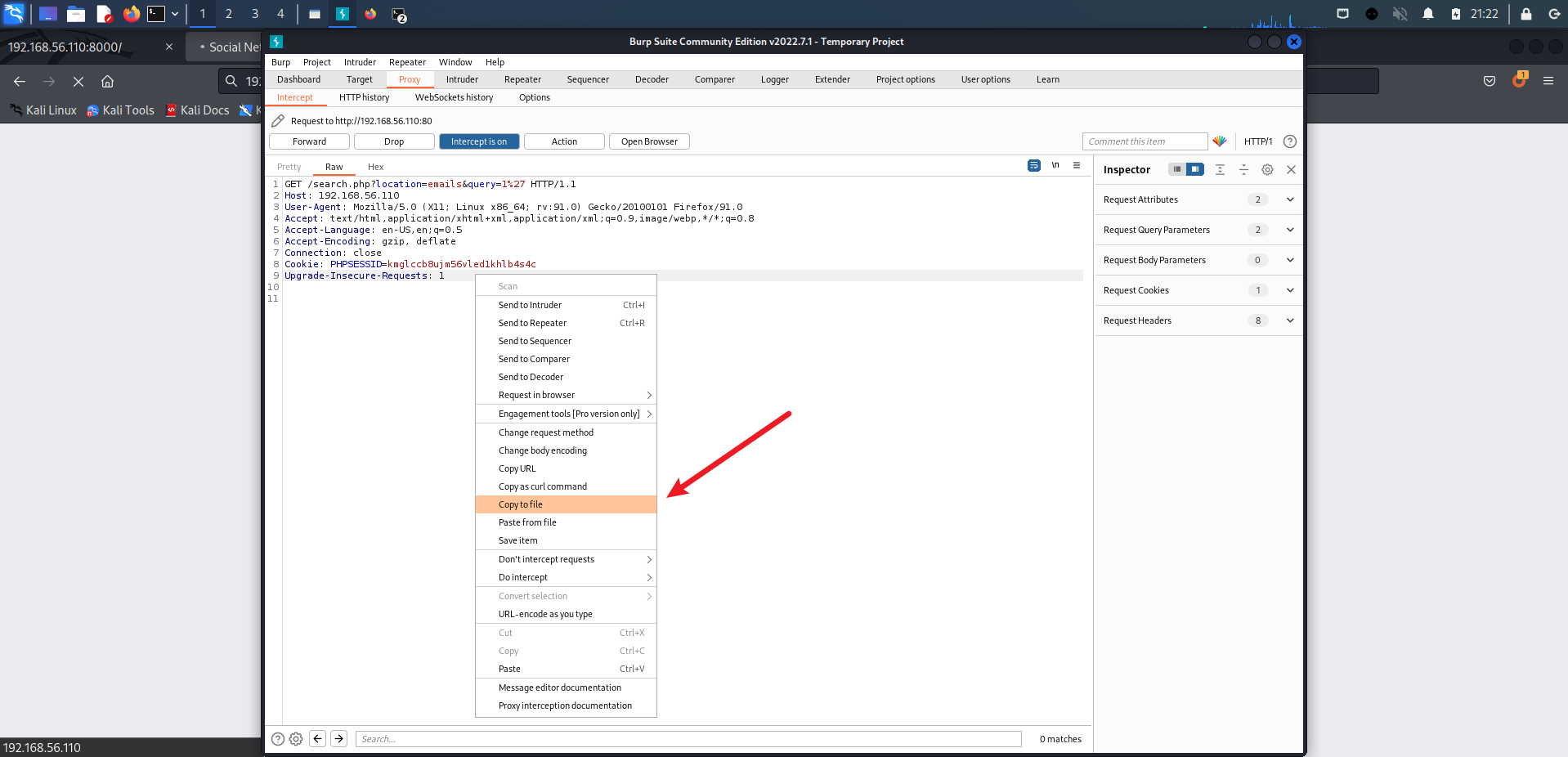The image size is (1568, 757).
Task: Open the highlight color picker
Action: [x=1220, y=141]
